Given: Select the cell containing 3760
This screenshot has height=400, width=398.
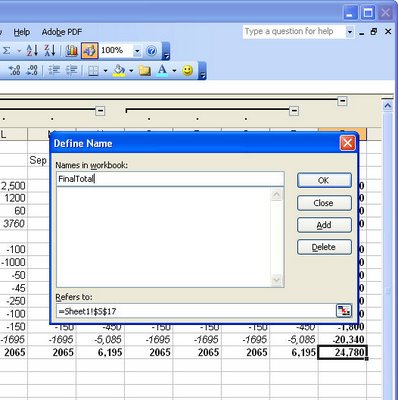Looking at the screenshot, I should pyautogui.click(x=13, y=224).
